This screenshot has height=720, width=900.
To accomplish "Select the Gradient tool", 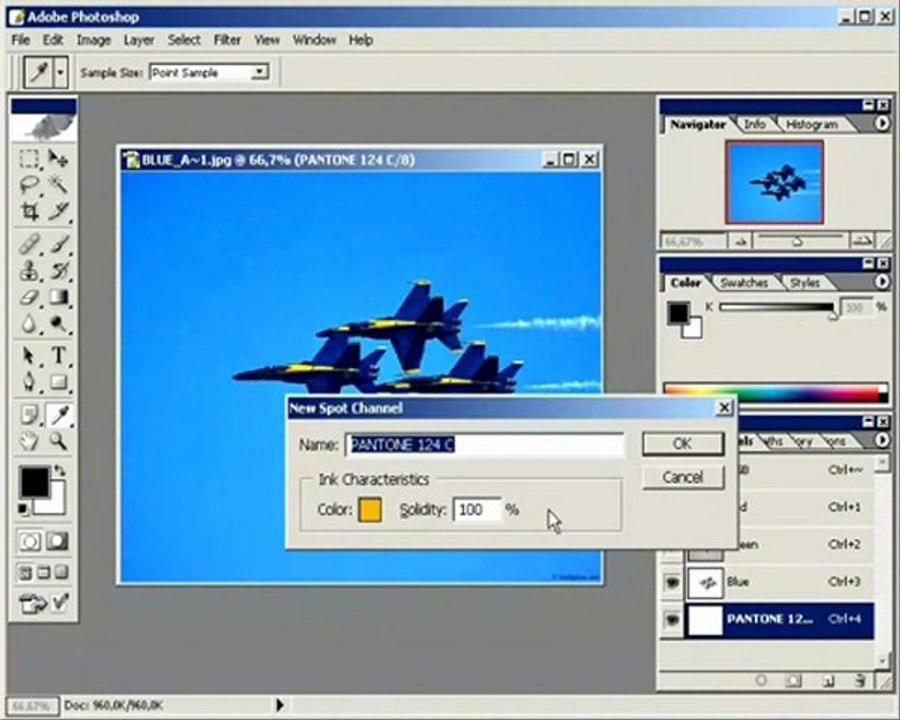I will coord(59,297).
